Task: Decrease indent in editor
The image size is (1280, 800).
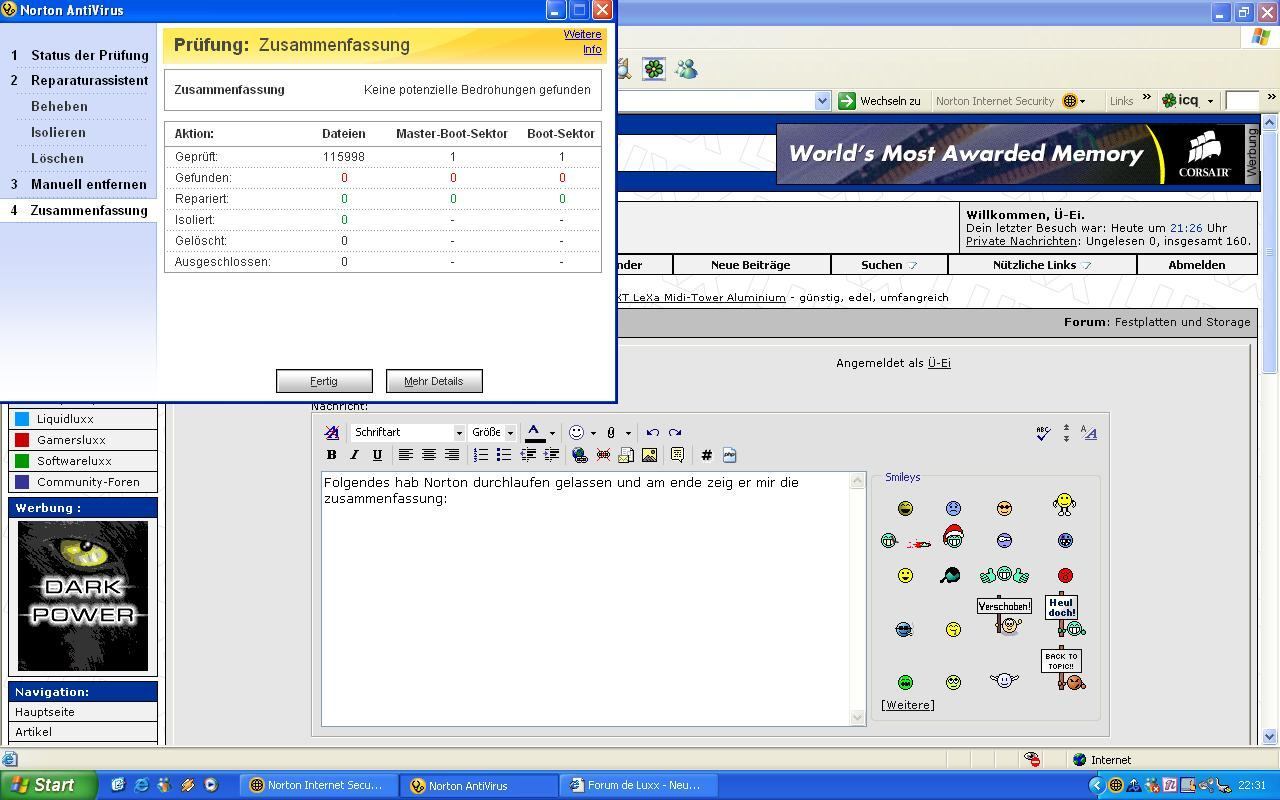Action: (x=527, y=455)
